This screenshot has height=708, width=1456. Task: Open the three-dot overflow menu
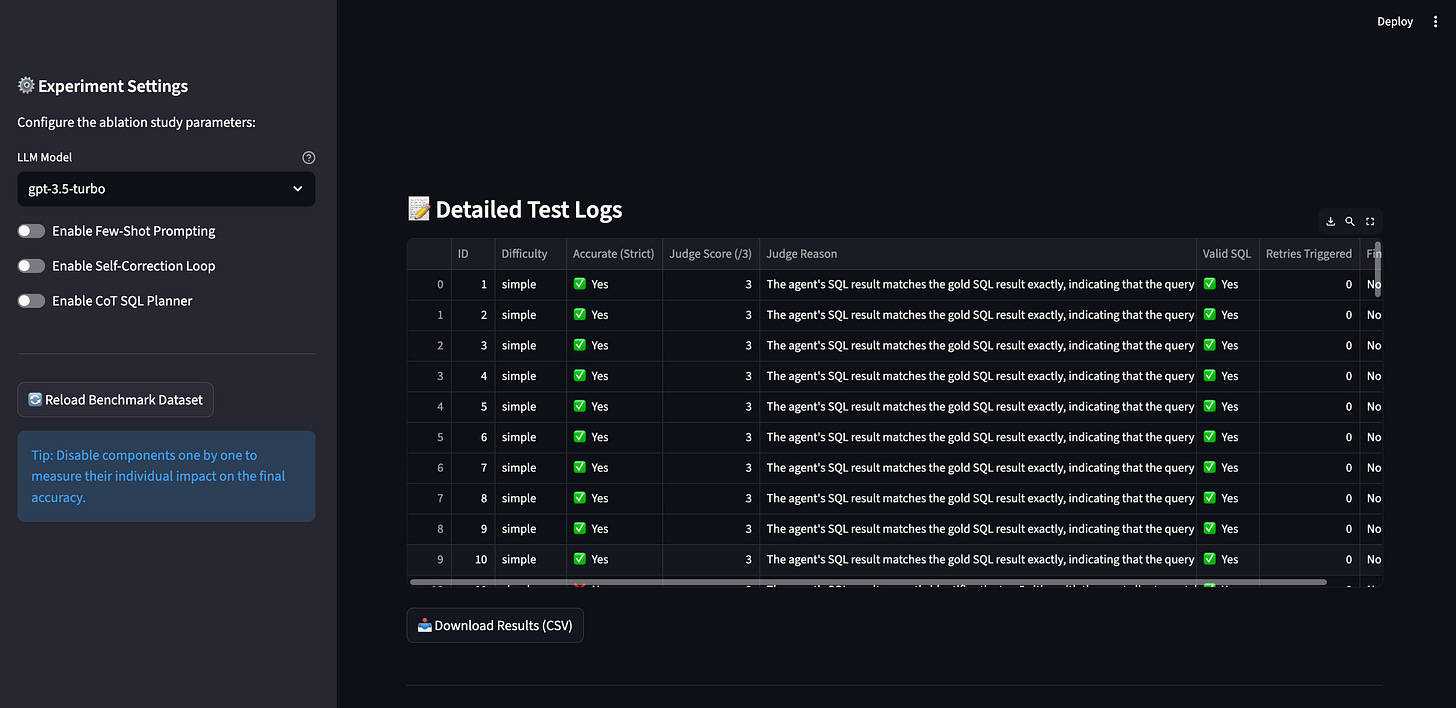[x=1435, y=21]
